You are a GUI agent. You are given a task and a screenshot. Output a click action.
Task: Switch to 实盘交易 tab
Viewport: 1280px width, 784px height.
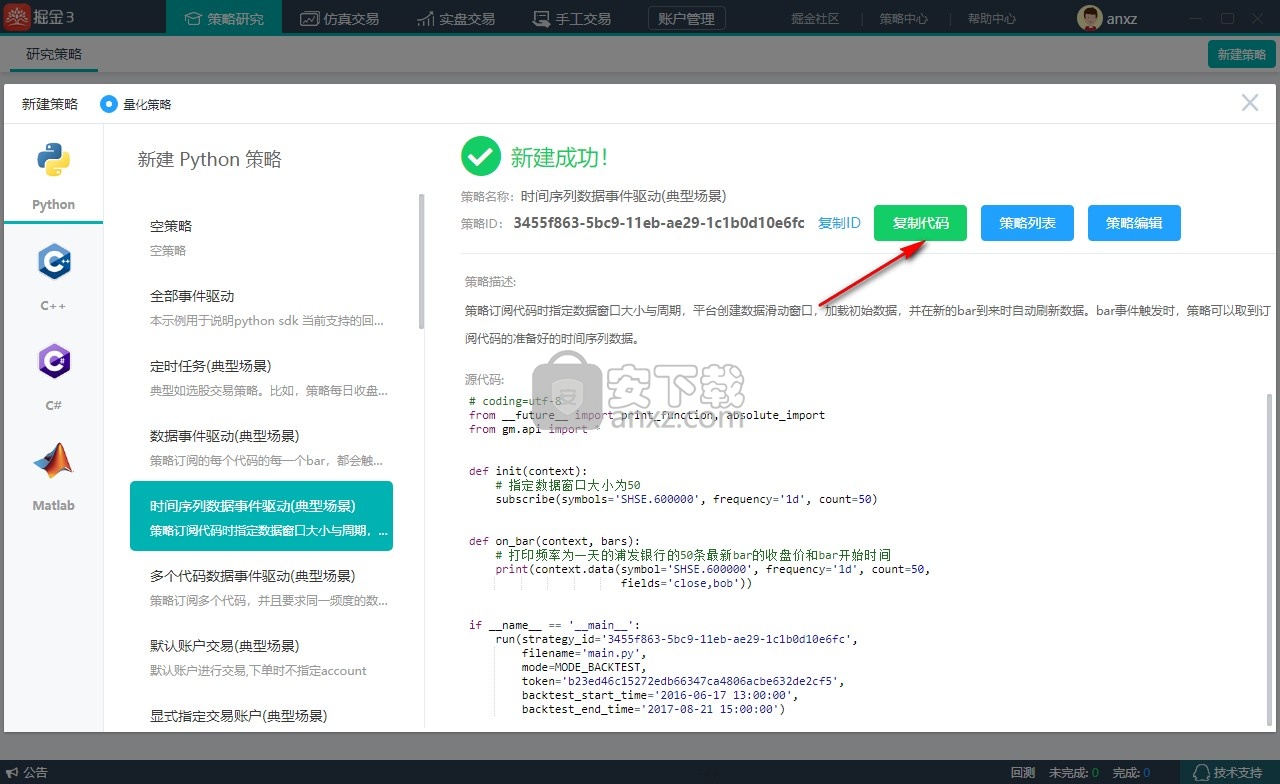coord(457,18)
